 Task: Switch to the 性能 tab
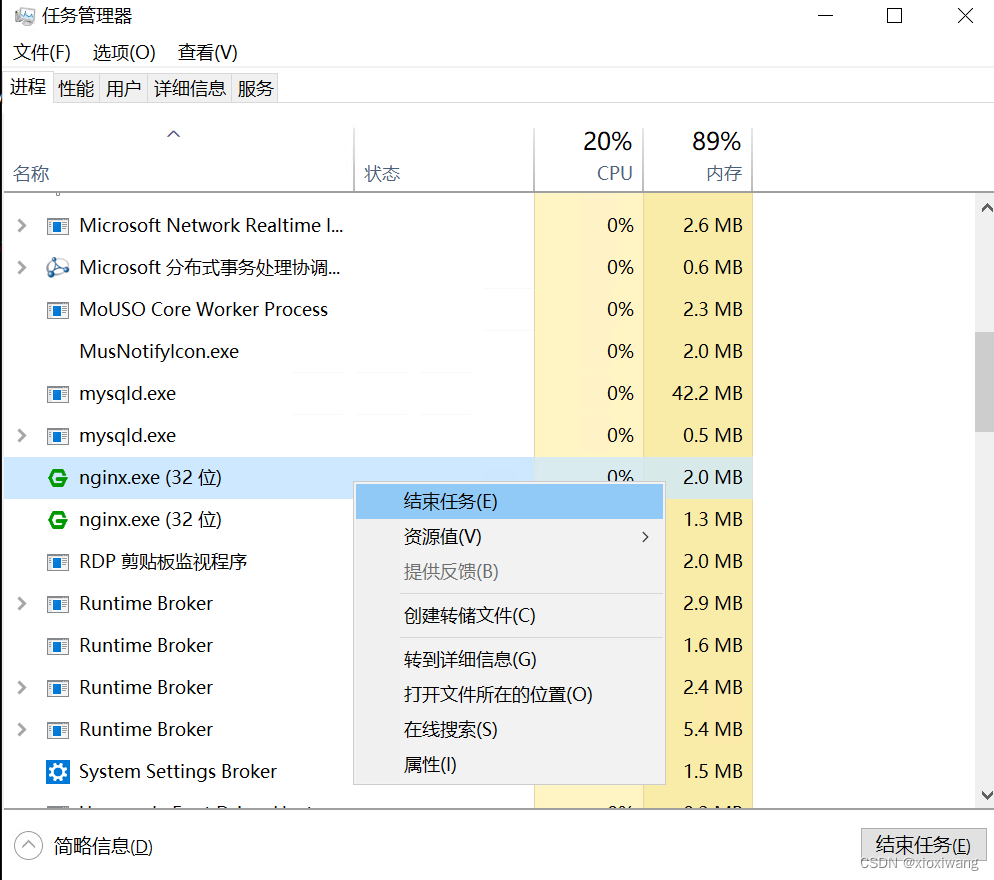[x=76, y=88]
